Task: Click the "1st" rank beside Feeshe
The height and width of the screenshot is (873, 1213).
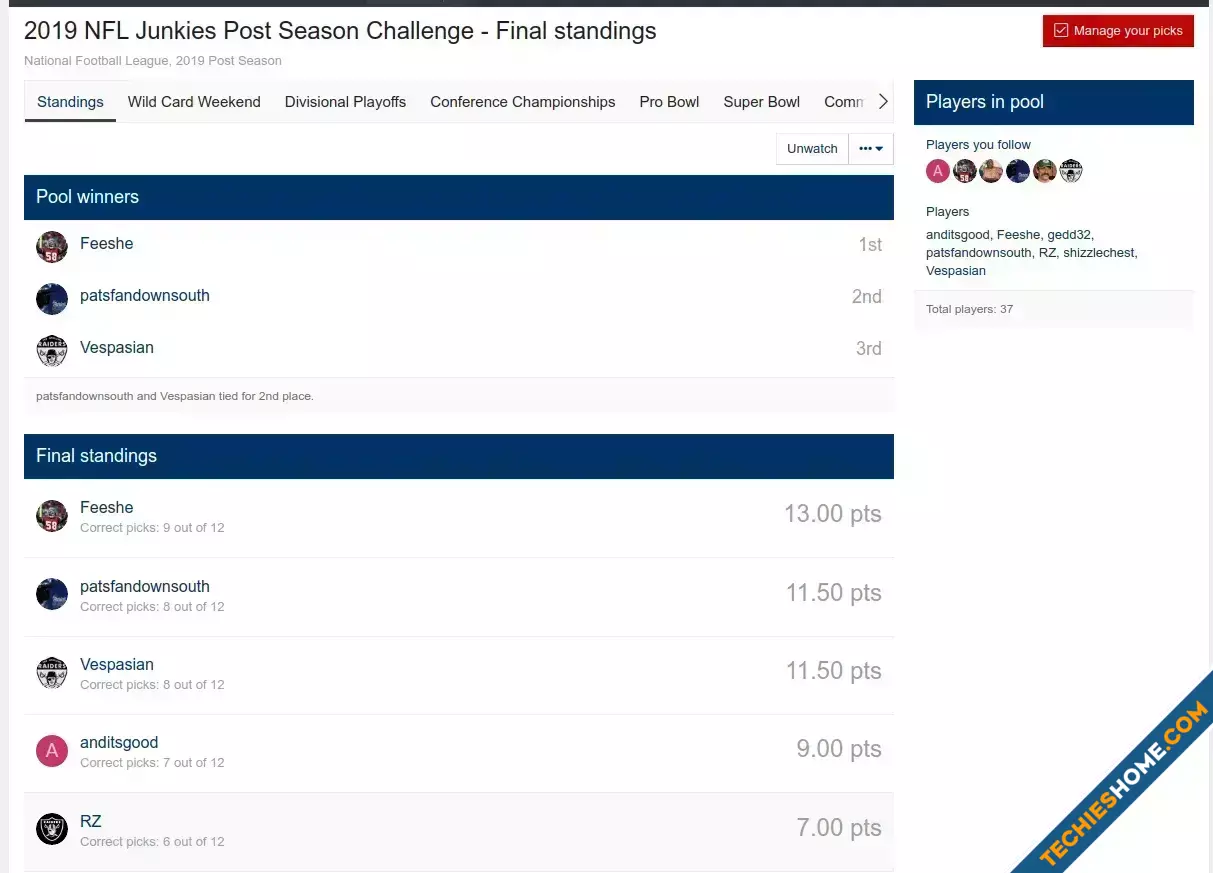Action: 870,245
